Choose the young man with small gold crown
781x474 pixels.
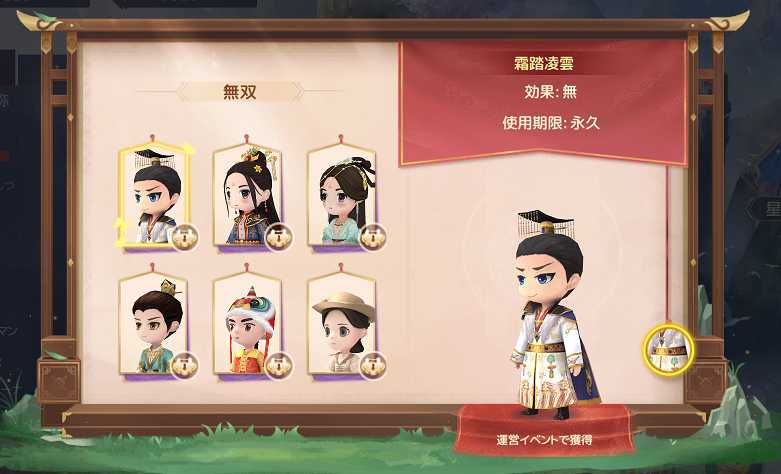[154, 324]
